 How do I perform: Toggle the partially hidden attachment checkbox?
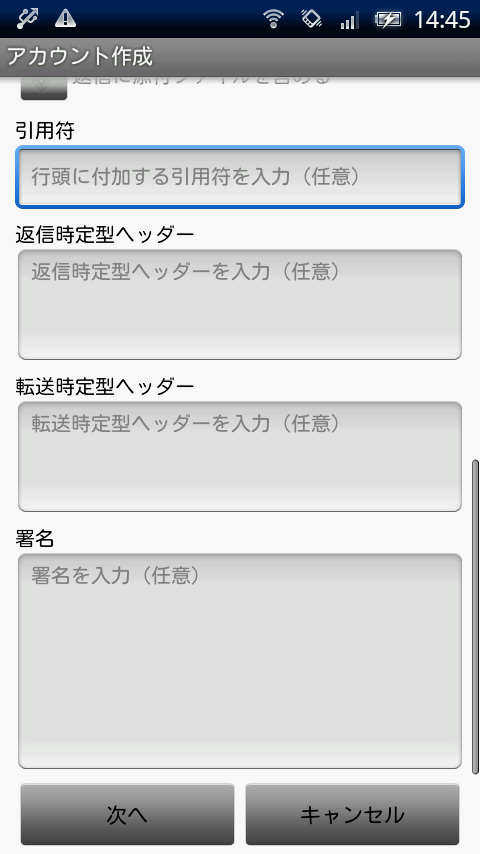coord(44,89)
